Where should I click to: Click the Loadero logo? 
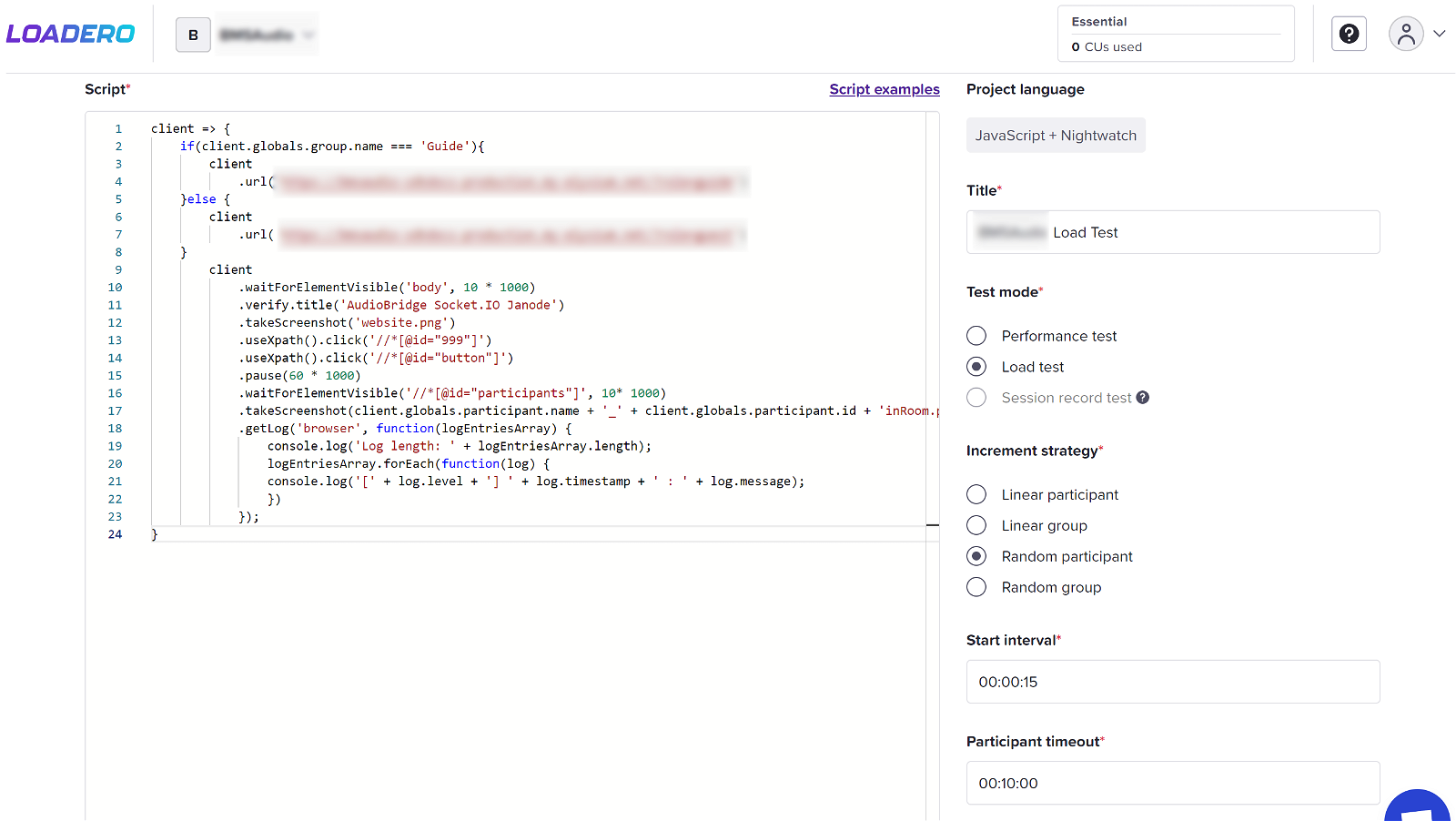pyautogui.click(x=70, y=35)
